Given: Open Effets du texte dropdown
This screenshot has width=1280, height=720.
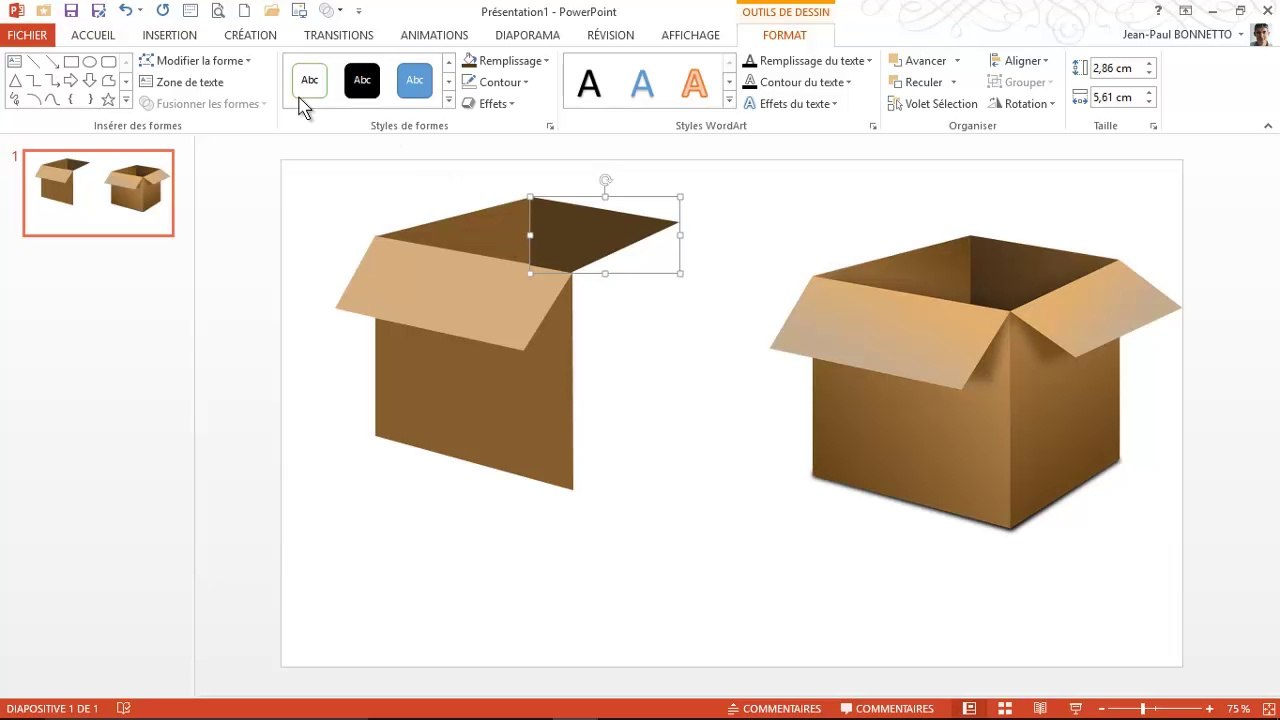Looking at the screenshot, I should pos(791,104).
